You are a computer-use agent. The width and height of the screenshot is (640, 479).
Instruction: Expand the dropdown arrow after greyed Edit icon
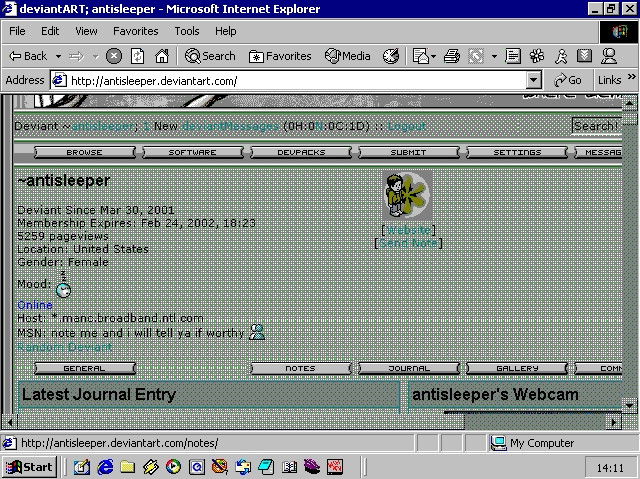(494, 56)
